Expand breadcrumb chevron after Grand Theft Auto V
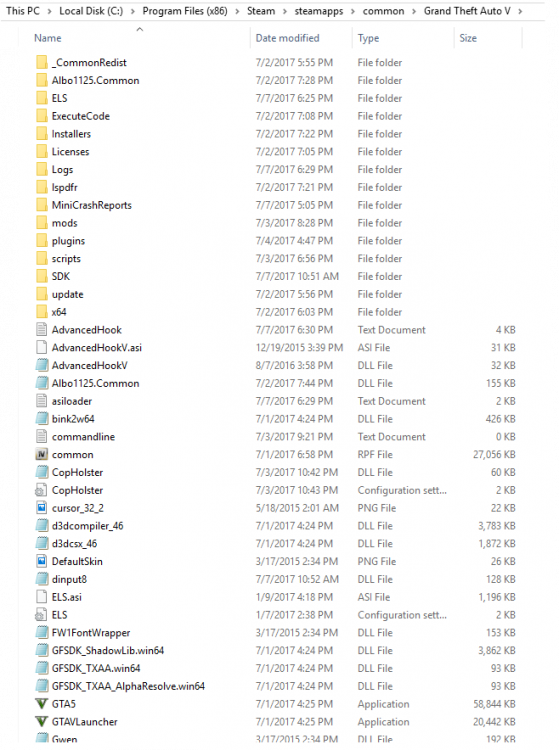 [520, 11]
